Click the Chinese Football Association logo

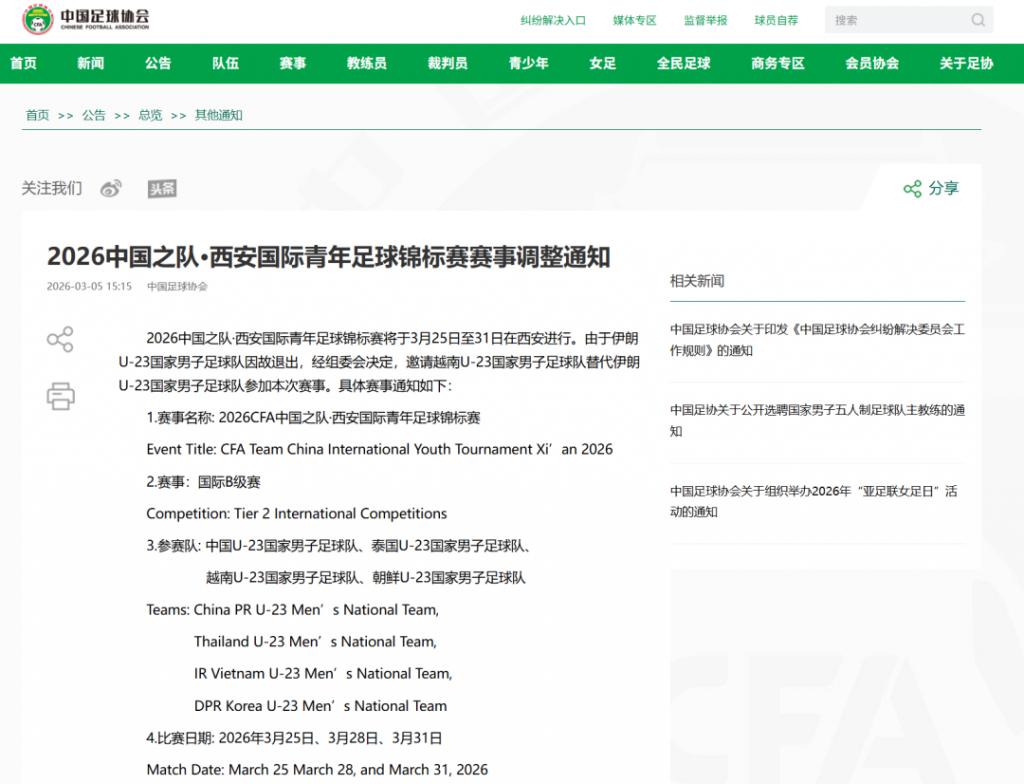click(x=86, y=20)
